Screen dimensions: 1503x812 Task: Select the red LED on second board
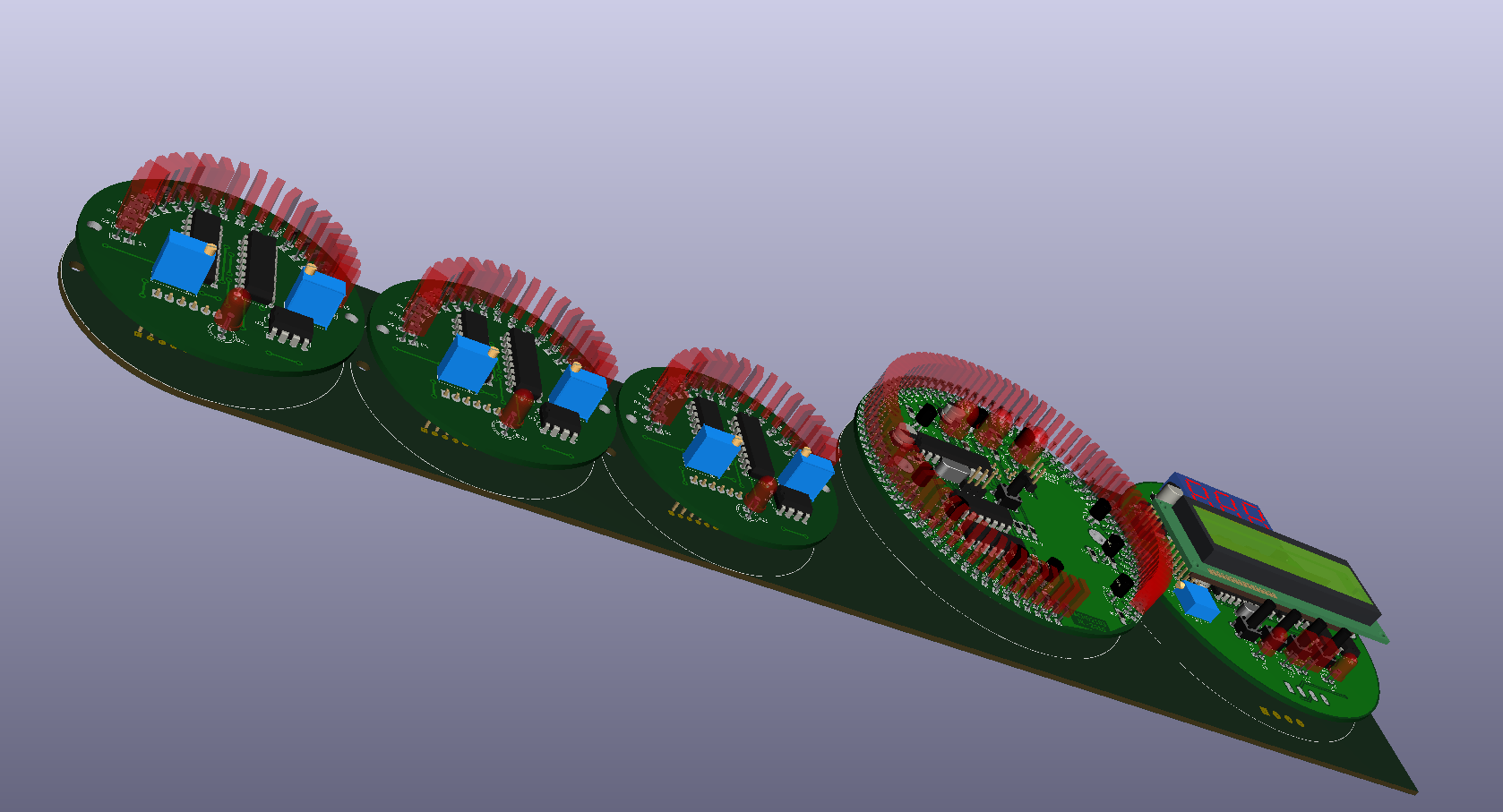[516, 408]
